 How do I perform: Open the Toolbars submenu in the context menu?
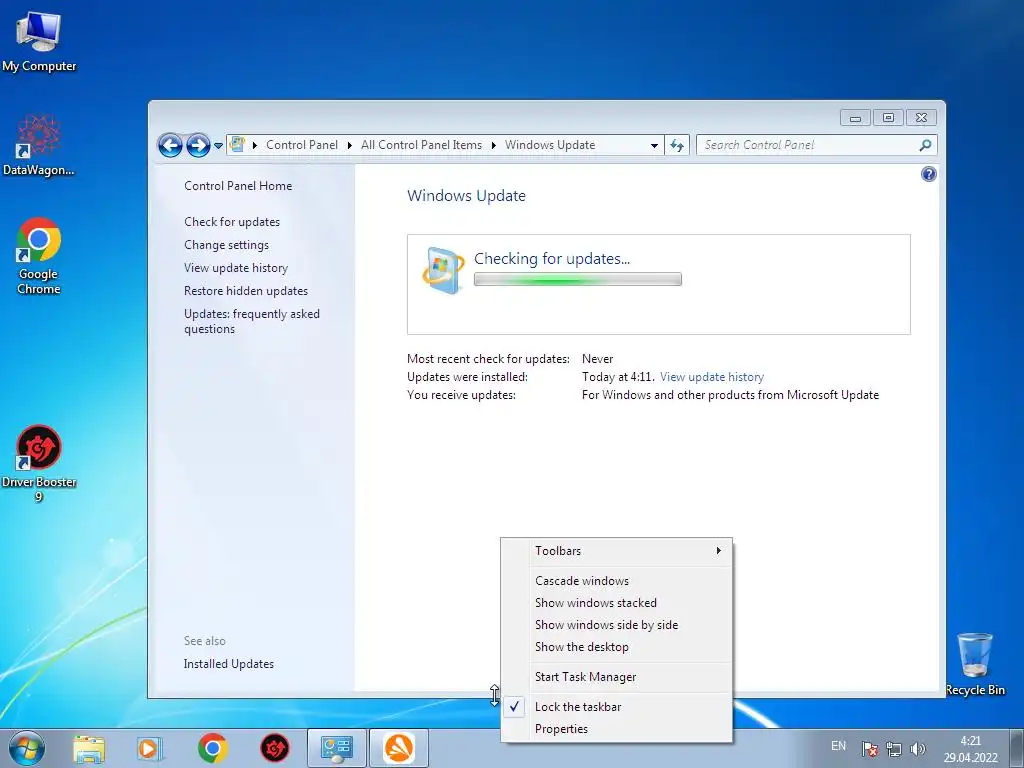616,551
